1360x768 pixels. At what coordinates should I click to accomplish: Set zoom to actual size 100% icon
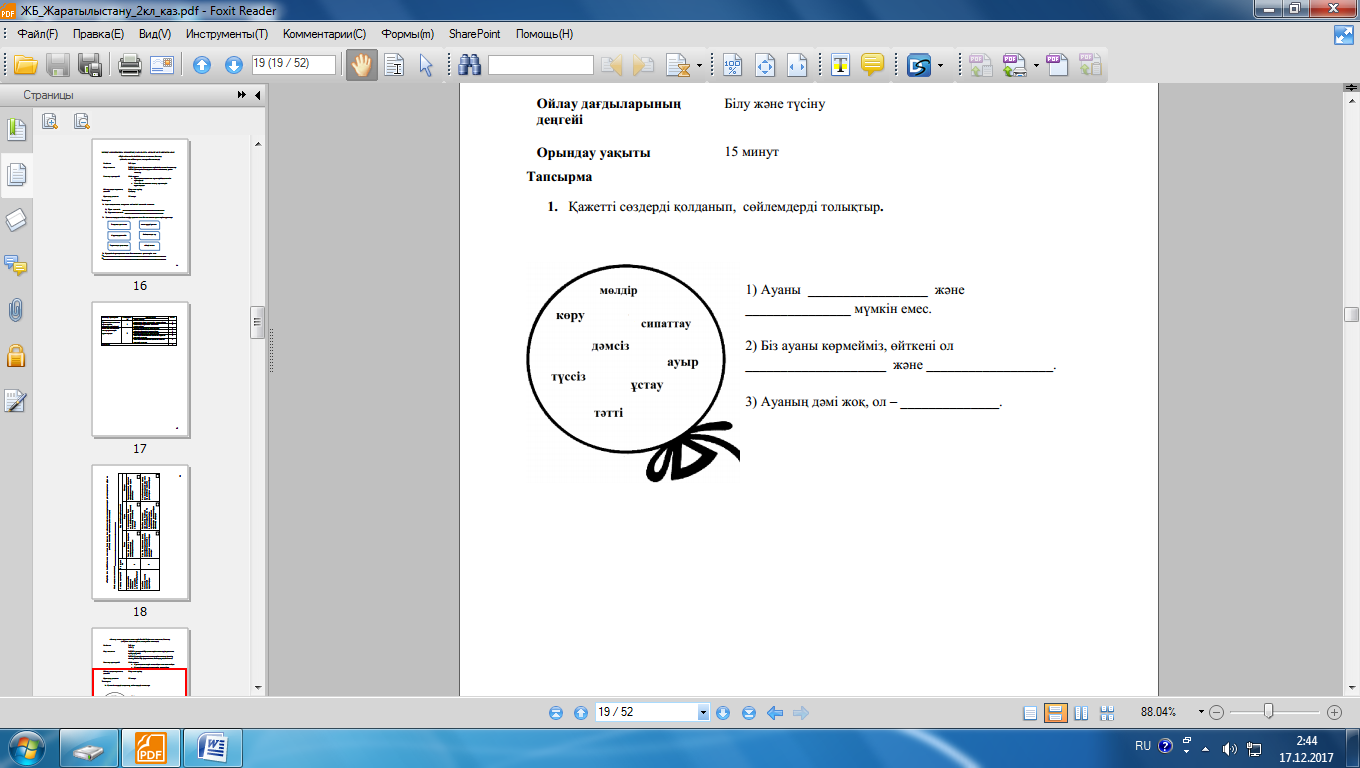pyautogui.click(x=733, y=65)
